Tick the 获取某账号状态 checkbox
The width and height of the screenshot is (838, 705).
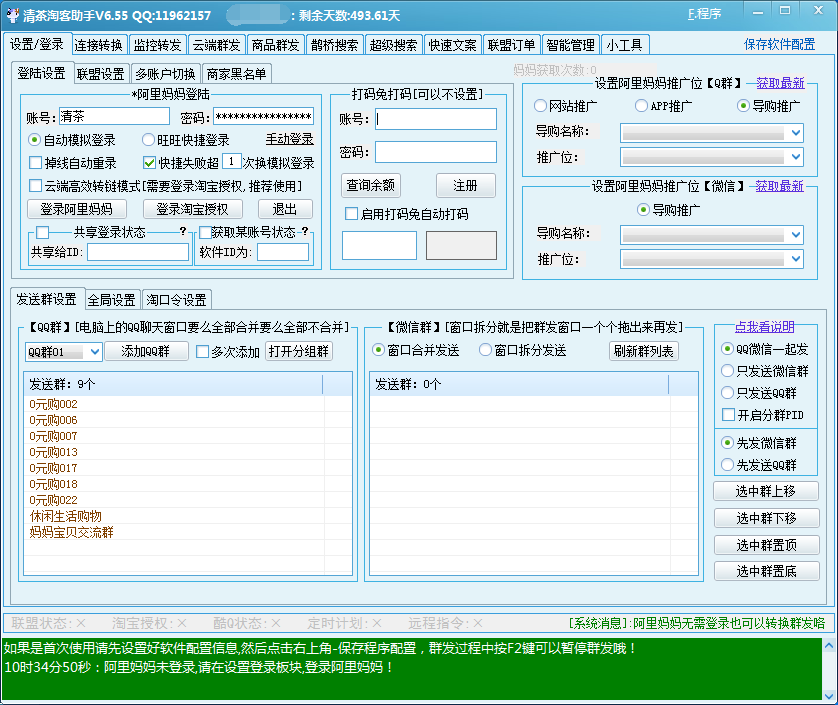click(205, 232)
